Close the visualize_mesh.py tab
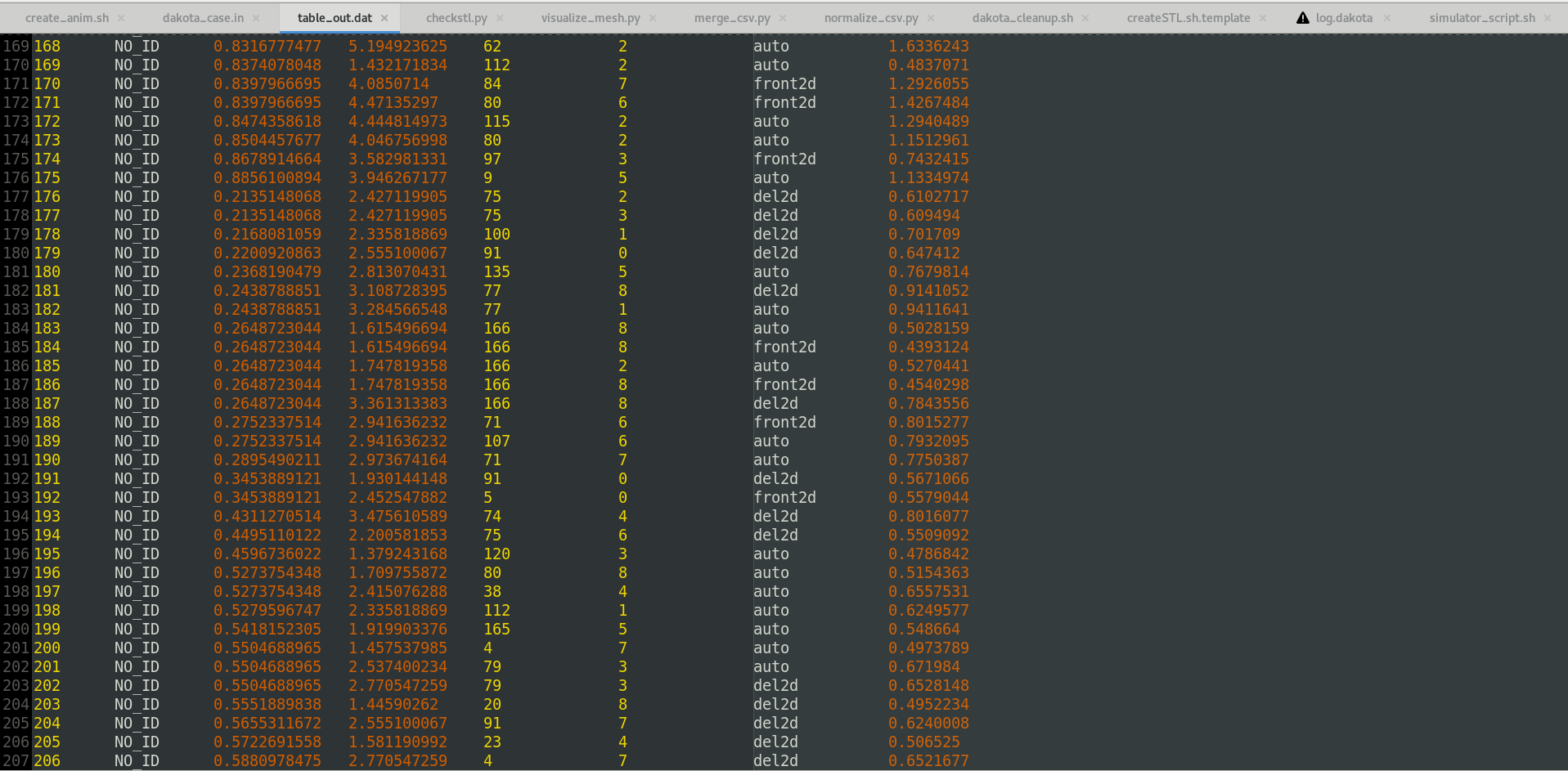 (x=653, y=18)
